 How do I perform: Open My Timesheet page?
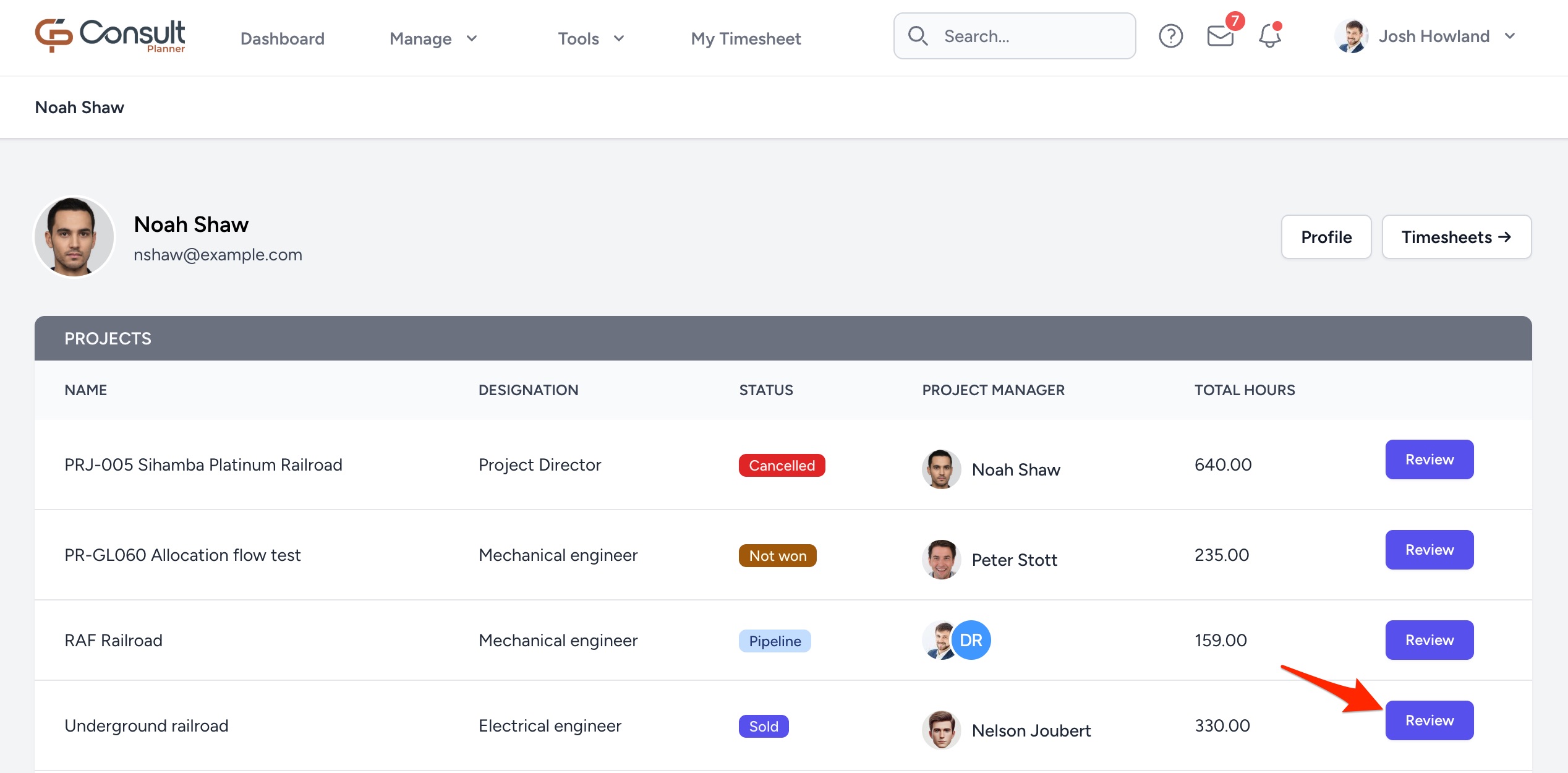[746, 38]
